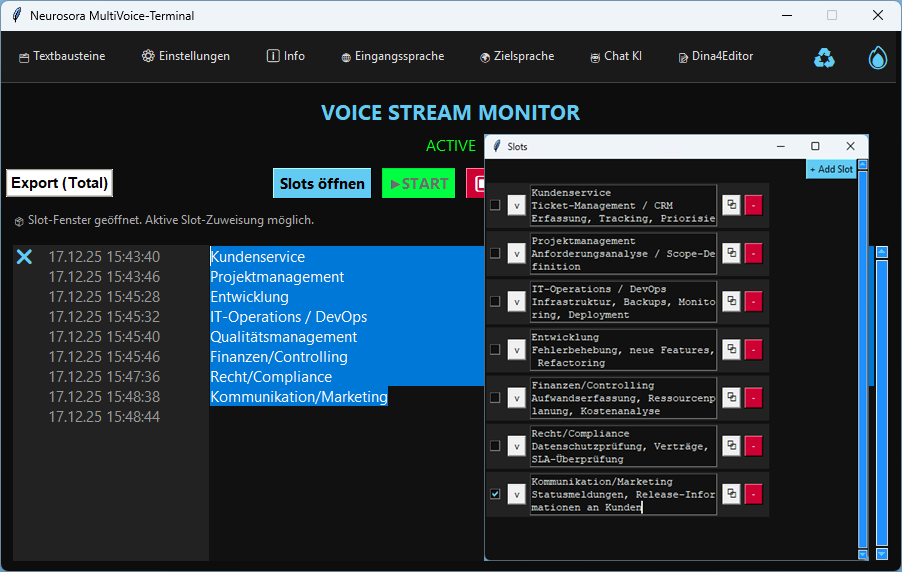Screen dimensions: 902x572
Task: Click the Add Slot button
Action: pyautogui.click(x=830, y=169)
